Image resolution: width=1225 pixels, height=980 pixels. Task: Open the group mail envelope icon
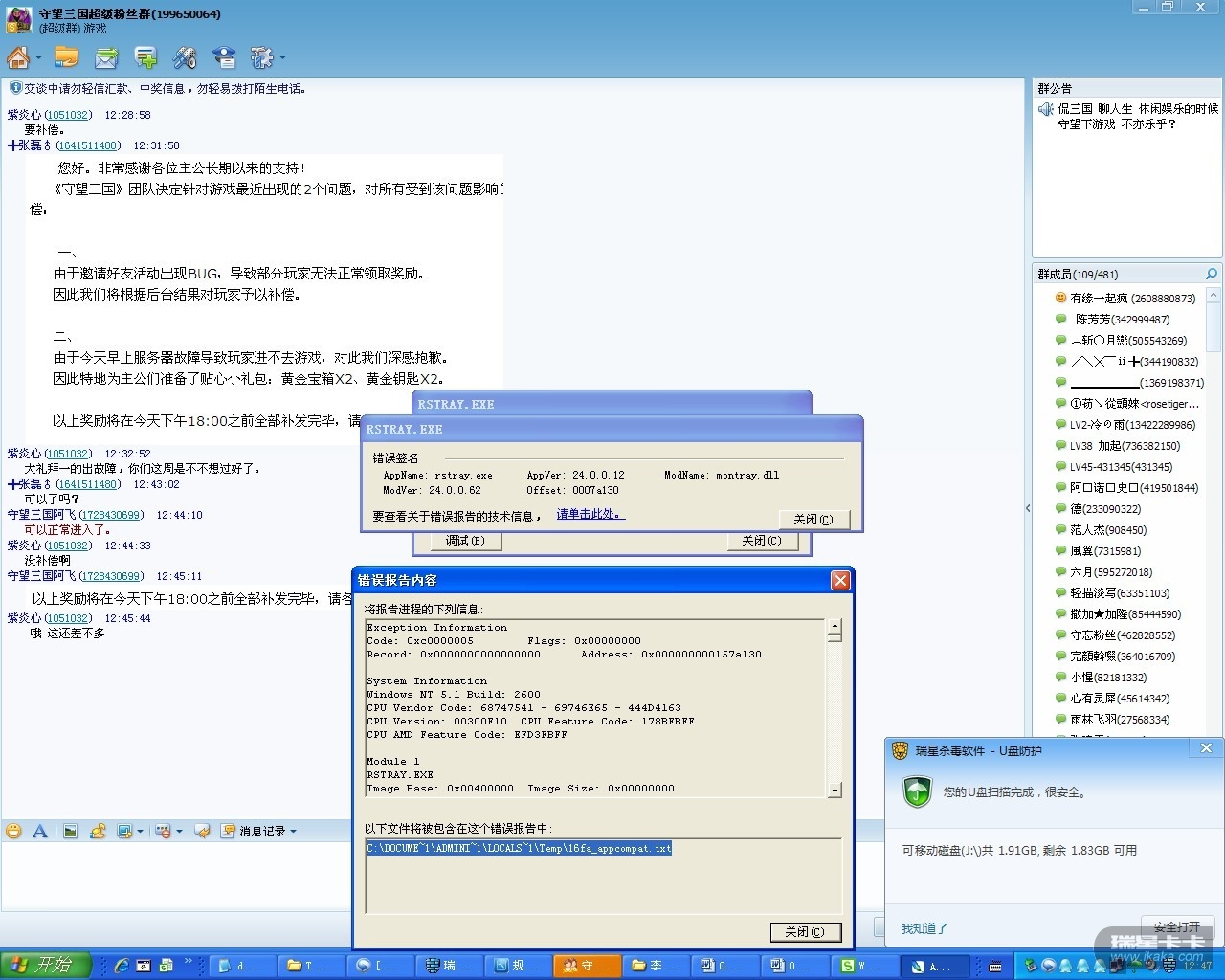point(105,58)
